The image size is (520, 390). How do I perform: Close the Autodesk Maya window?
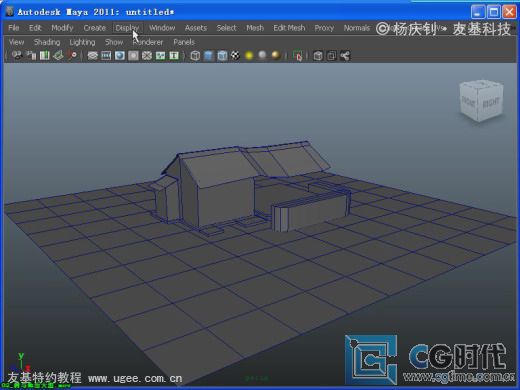coord(510,12)
